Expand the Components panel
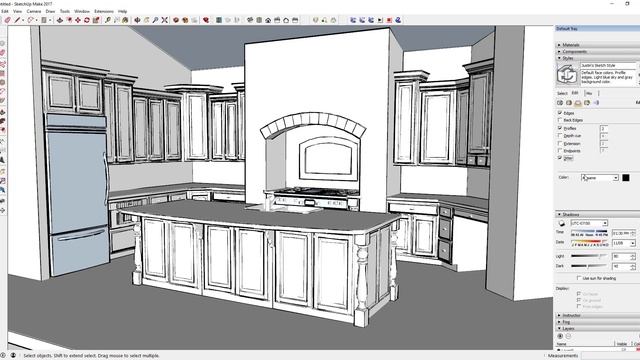Viewport: 640px width, 360px height. coord(598,52)
